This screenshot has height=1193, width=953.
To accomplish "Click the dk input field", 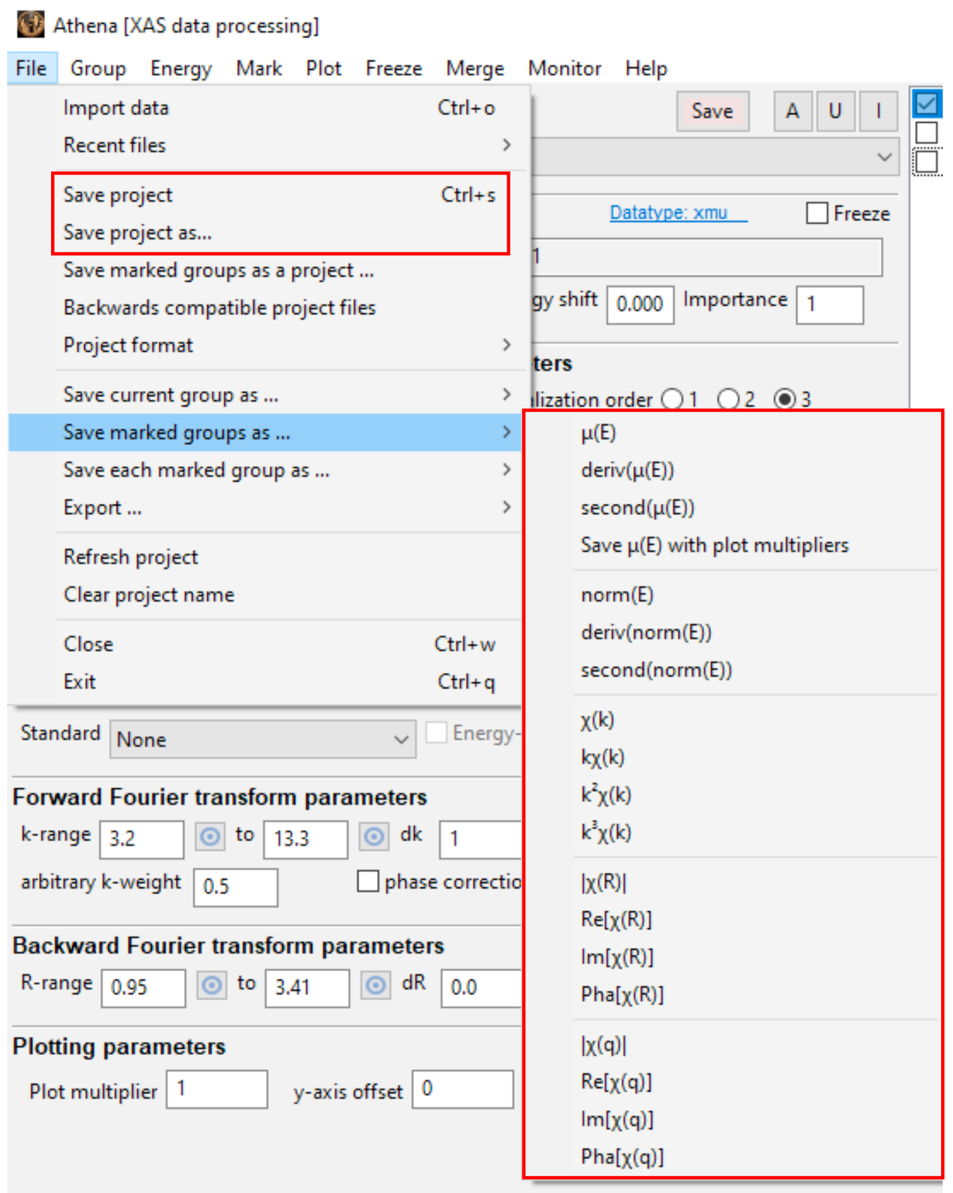I will point(481,839).
